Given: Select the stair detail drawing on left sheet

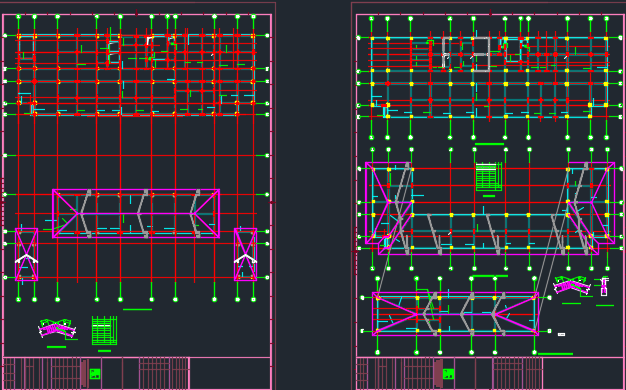Looking at the screenshot, I should click(x=57, y=329).
